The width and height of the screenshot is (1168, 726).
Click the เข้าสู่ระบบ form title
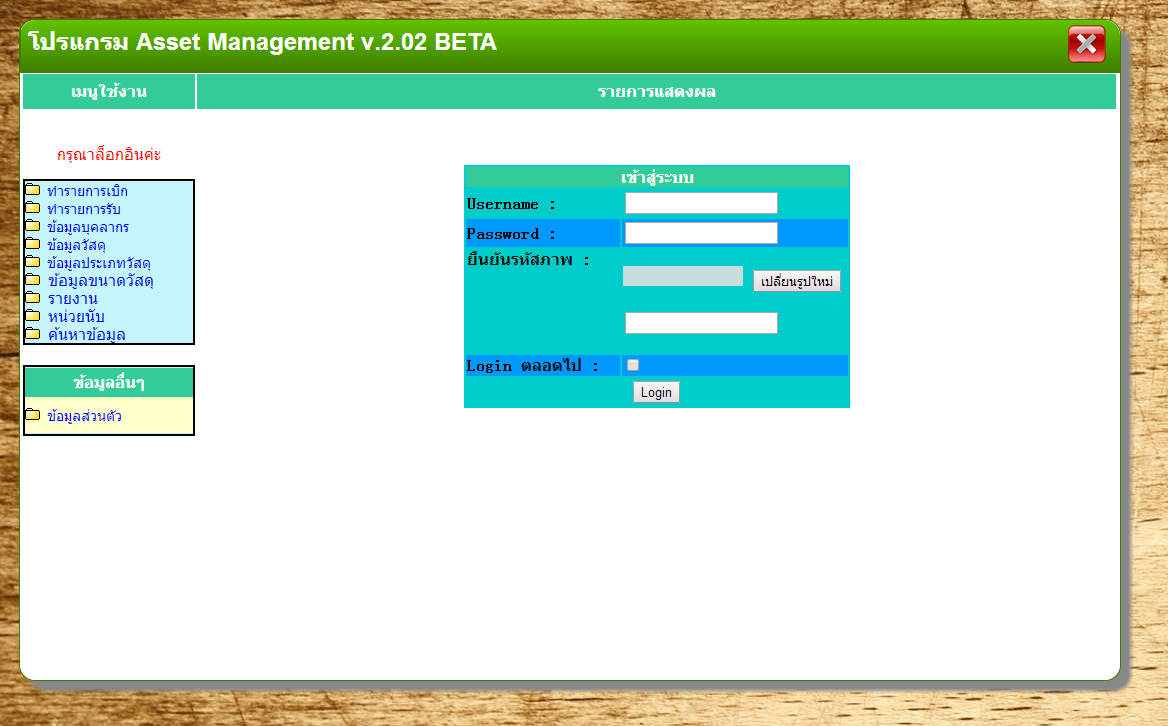click(656, 177)
